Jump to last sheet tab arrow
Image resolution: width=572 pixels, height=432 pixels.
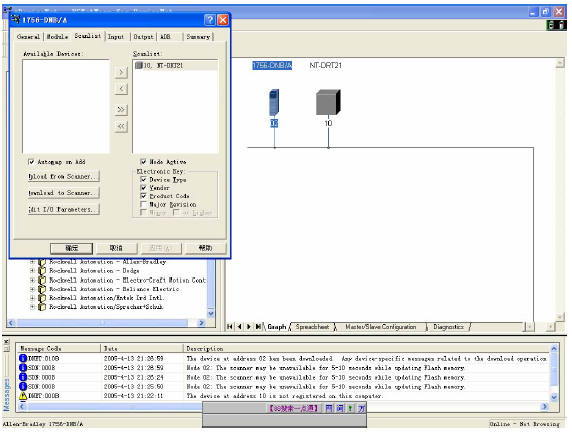click(258, 327)
